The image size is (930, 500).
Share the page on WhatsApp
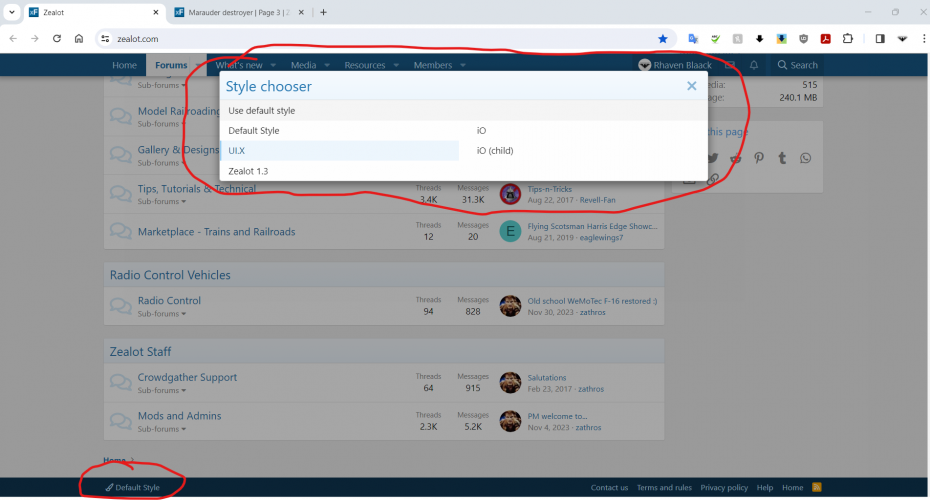(x=805, y=158)
